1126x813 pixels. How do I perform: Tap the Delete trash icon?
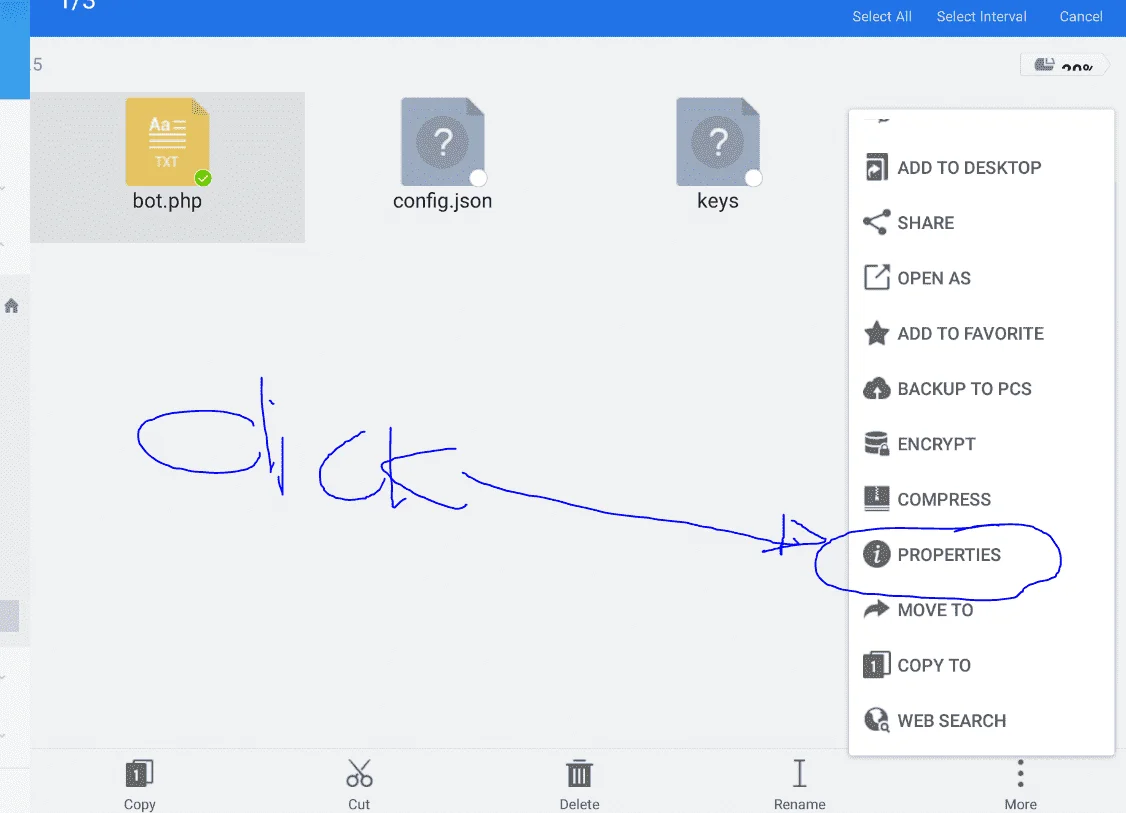coord(580,773)
